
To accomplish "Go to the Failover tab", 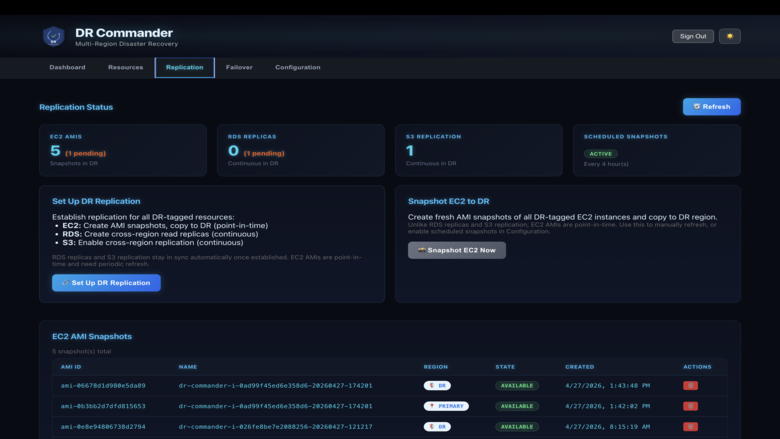I will point(239,67).
